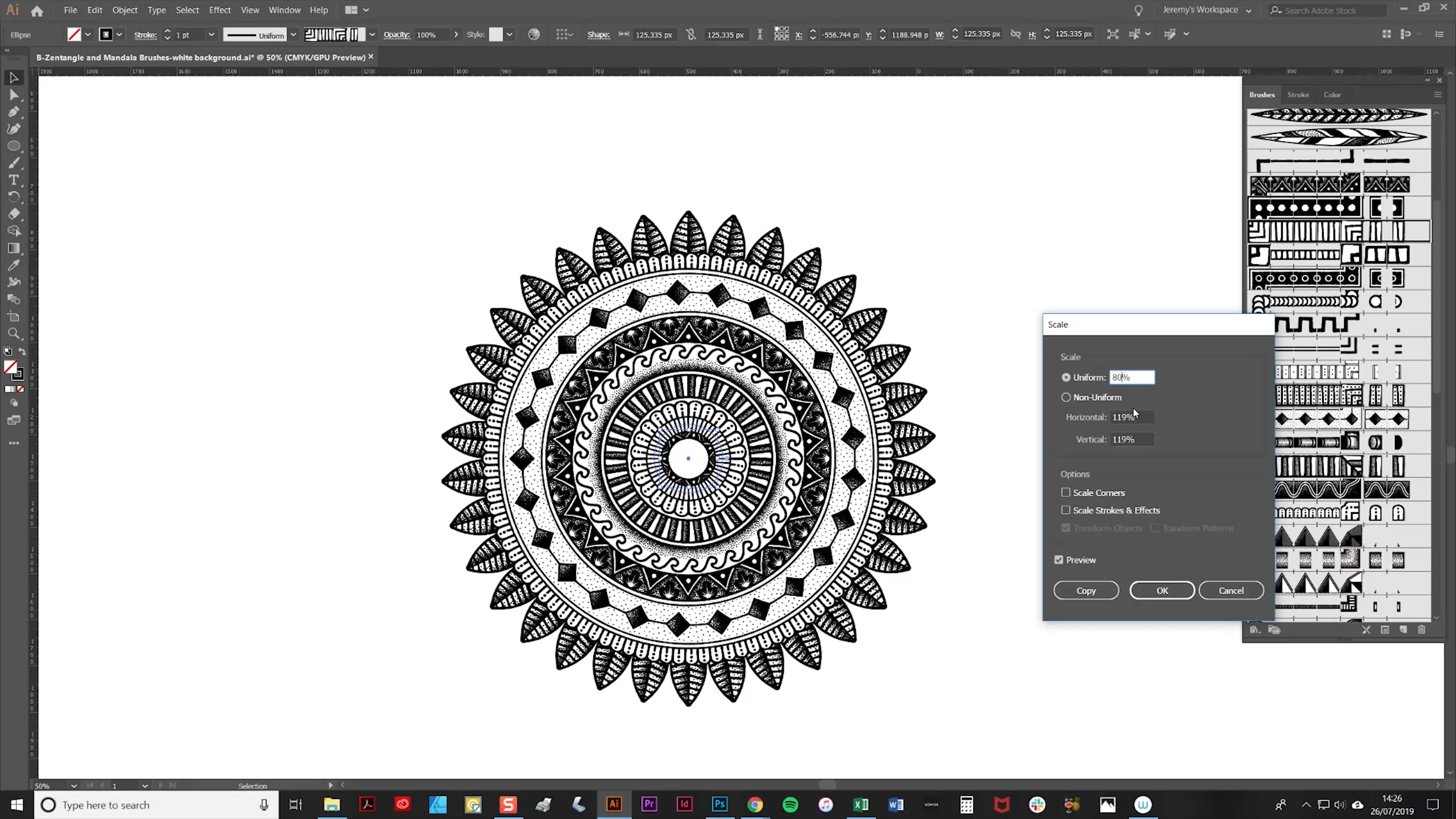The image size is (1456, 819).
Task: Select the Zoom tool
Action: [14, 334]
